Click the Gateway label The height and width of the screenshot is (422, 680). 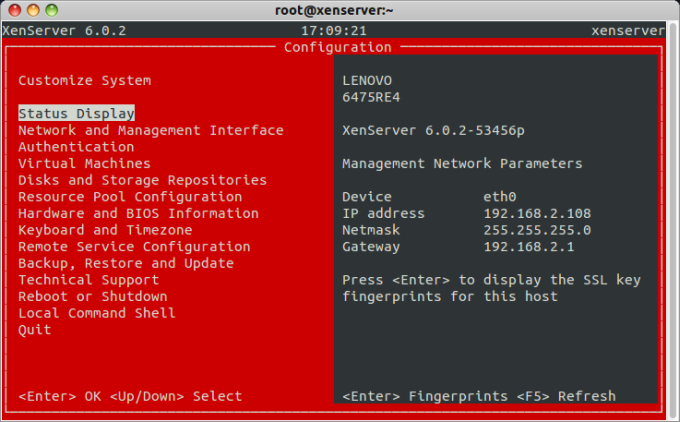click(x=371, y=247)
